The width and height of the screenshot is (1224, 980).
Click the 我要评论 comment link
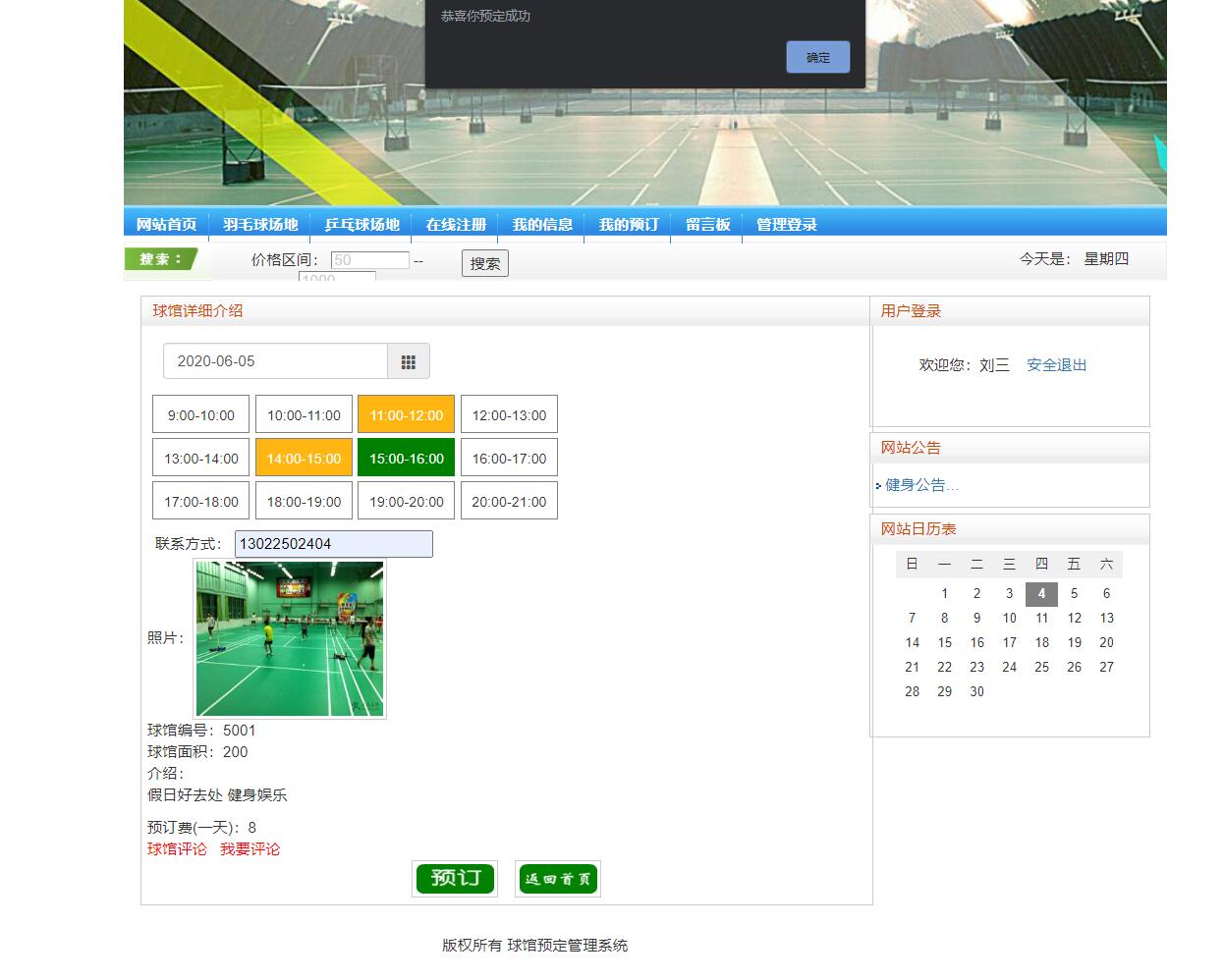tap(251, 848)
